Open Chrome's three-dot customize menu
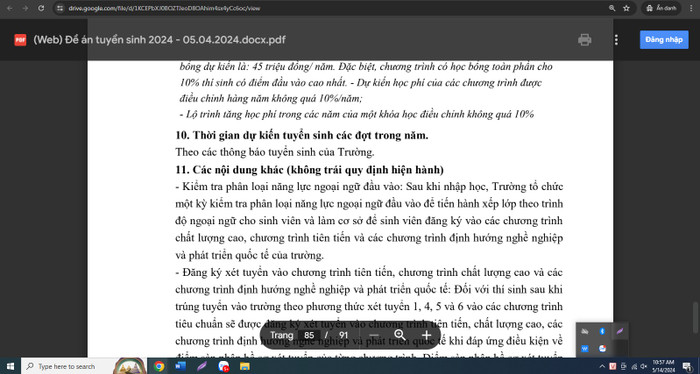 coord(691,8)
